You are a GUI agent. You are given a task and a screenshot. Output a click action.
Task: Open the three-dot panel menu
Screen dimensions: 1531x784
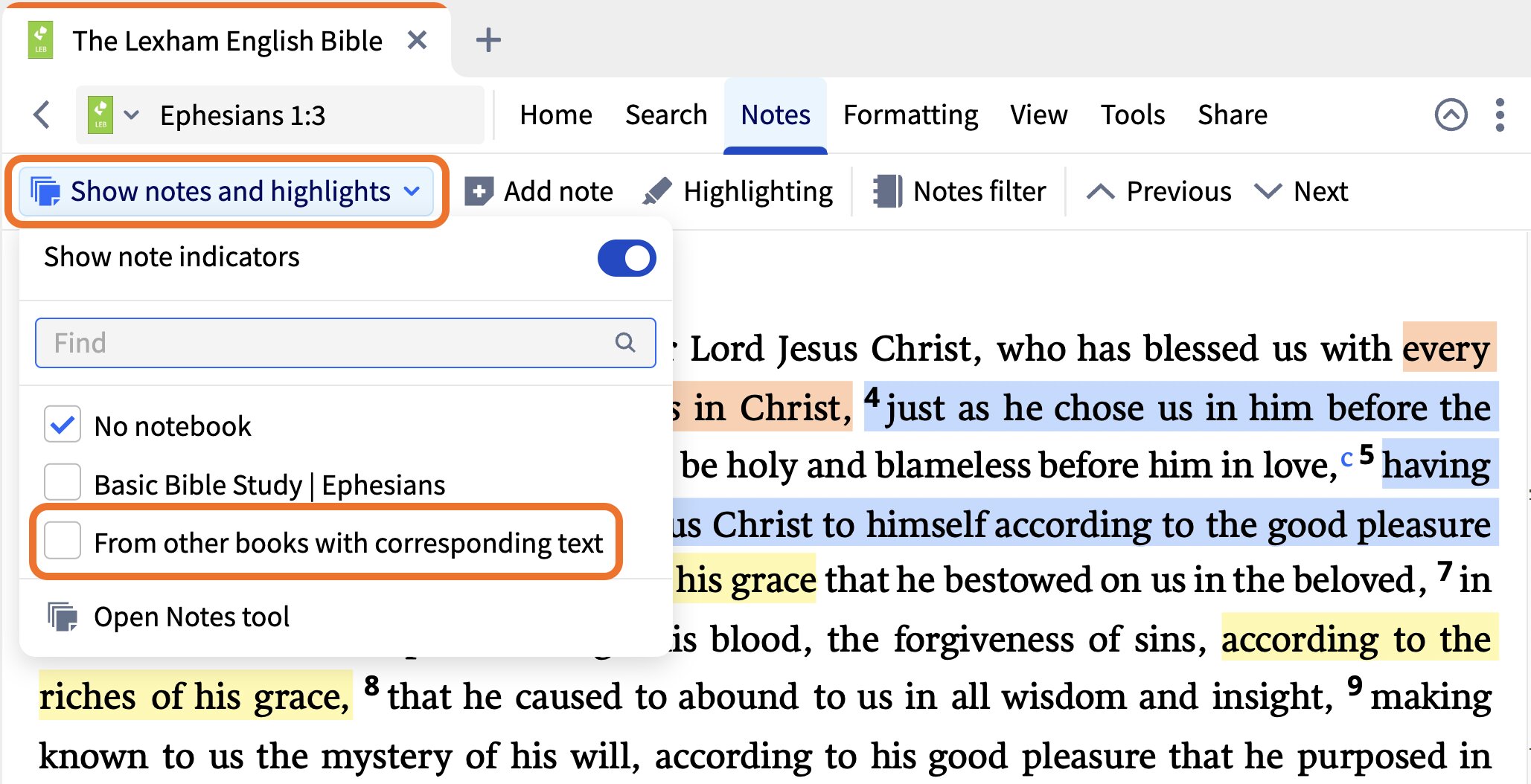[x=1500, y=115]
